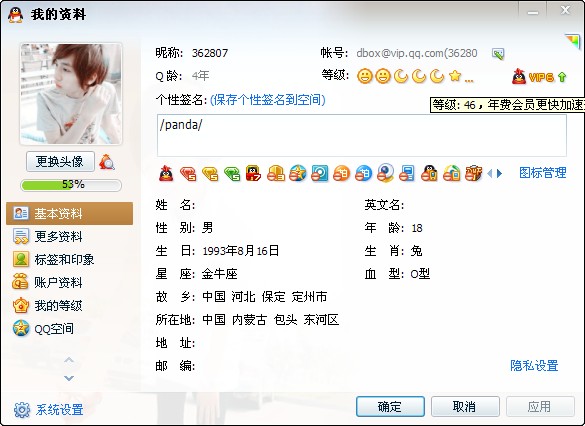This screenshot has width=585, height=426.
Task: Click the colorful ring with phone icon
Action: 451,173
